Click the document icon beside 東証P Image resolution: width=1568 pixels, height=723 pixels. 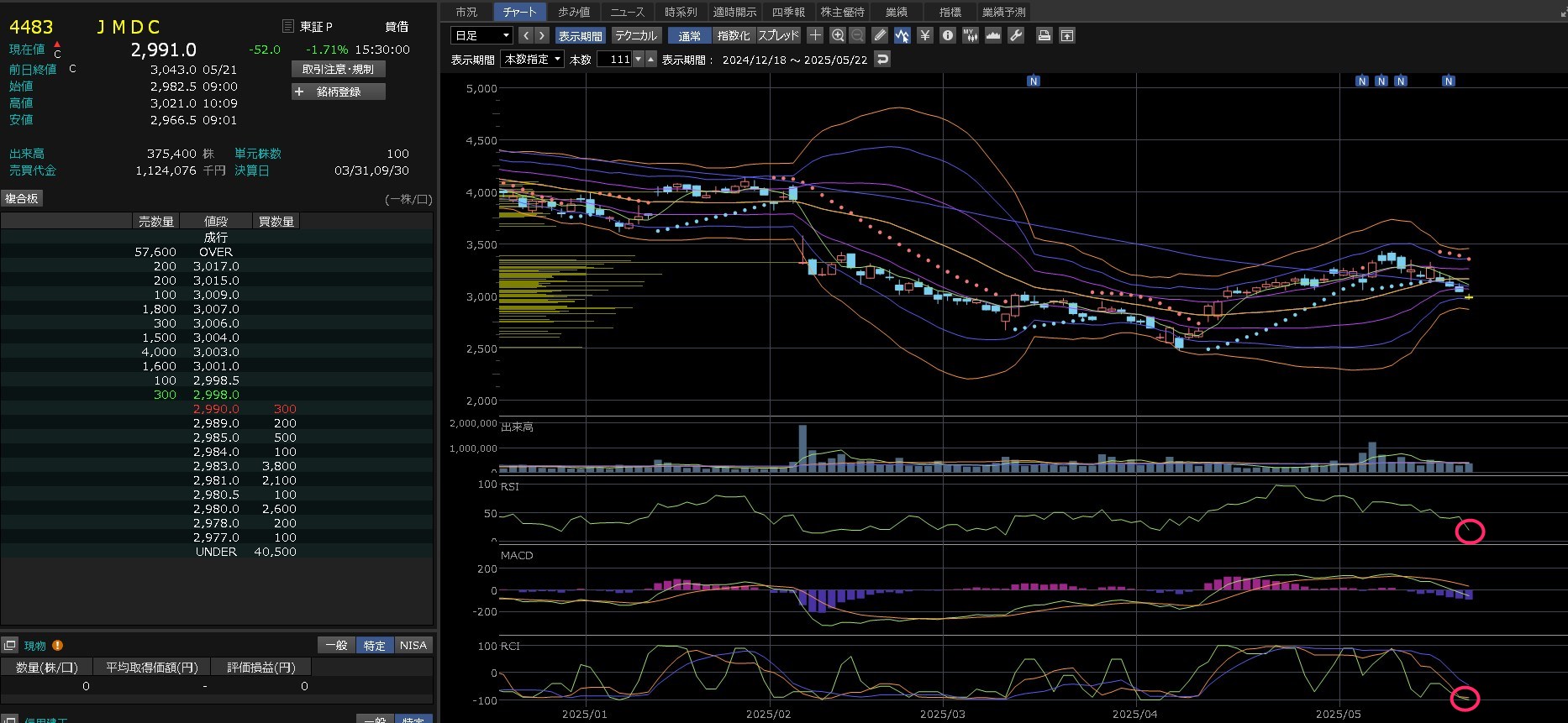(287, 26)
